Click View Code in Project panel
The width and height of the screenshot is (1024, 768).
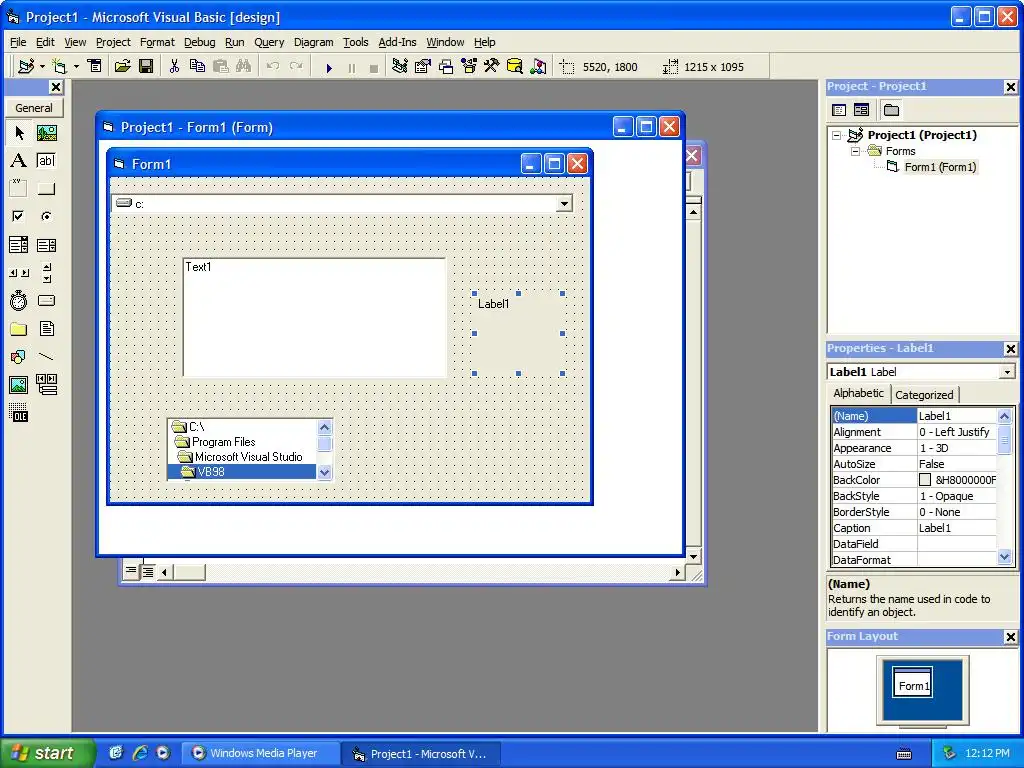coord(839,110)
